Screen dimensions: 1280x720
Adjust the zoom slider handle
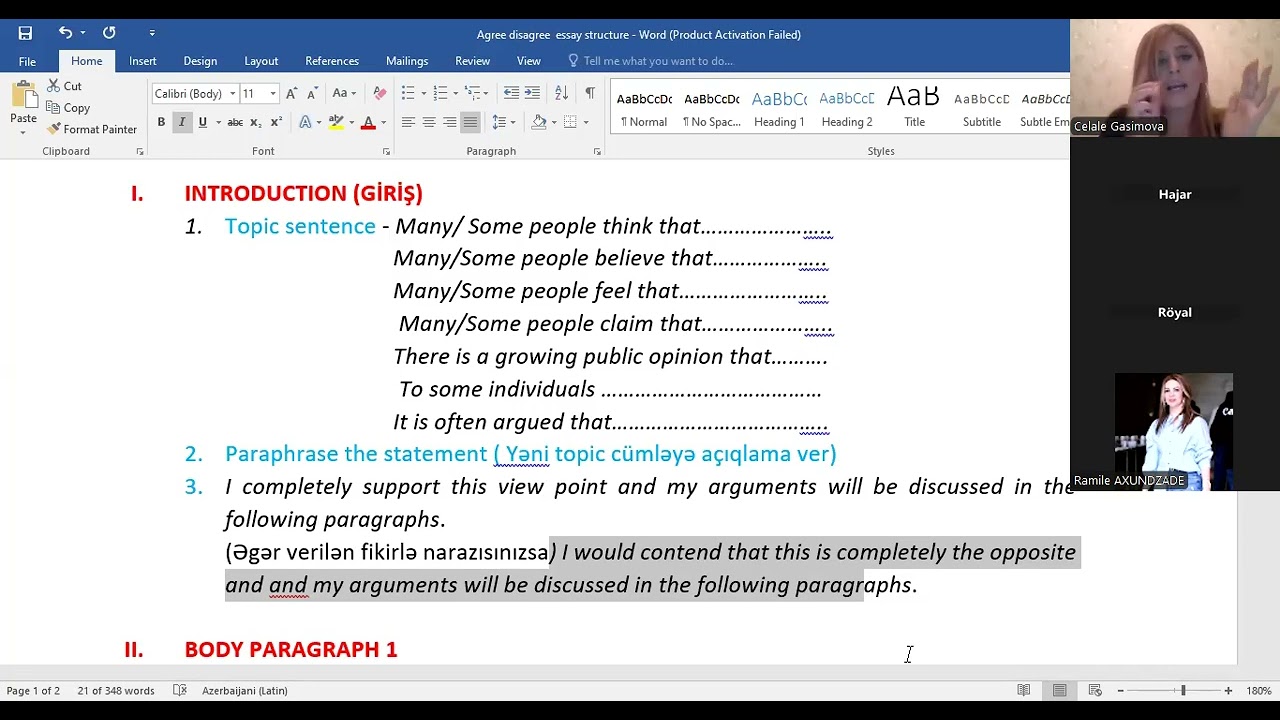[x=1183, y=690]
